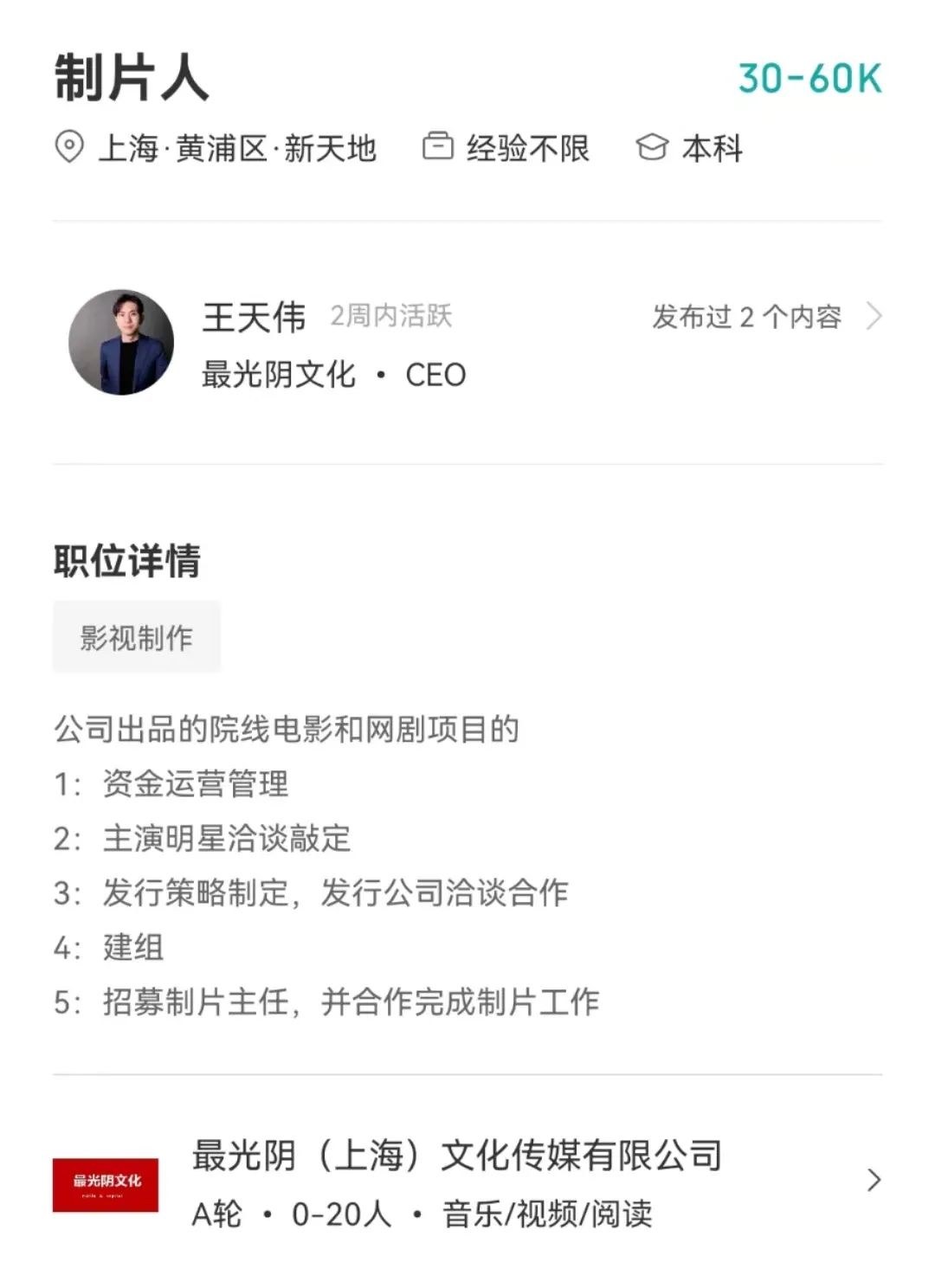Tap the 经验不限 experience label
Screen dimensions: 935x1288
point(528,148)
